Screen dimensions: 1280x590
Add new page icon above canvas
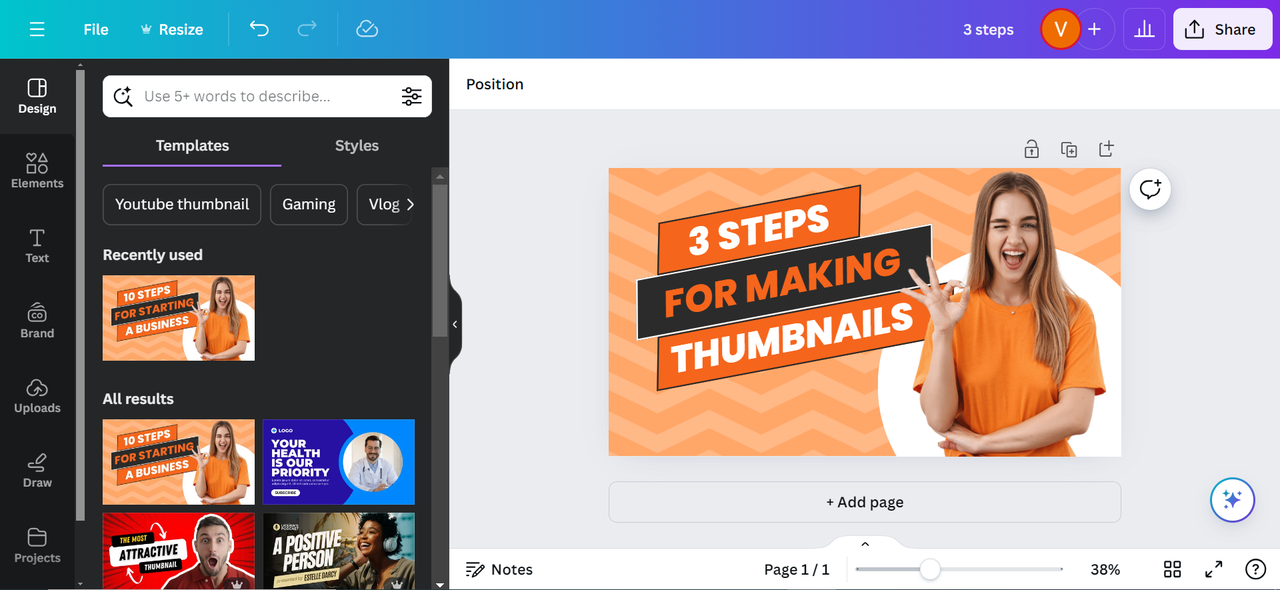click(1106, 149)
